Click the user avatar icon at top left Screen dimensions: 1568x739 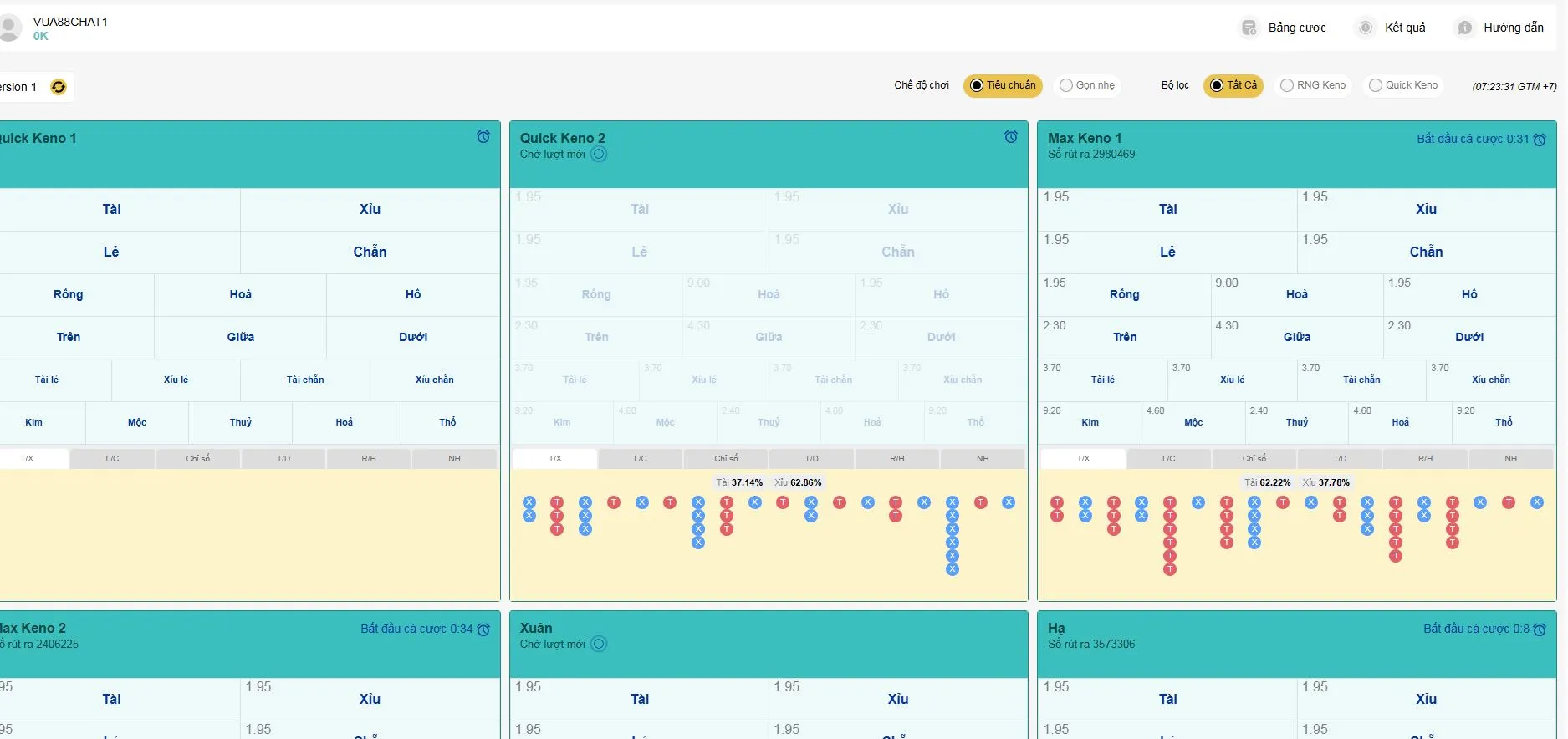pyautogui.click(x=10, y=28)
